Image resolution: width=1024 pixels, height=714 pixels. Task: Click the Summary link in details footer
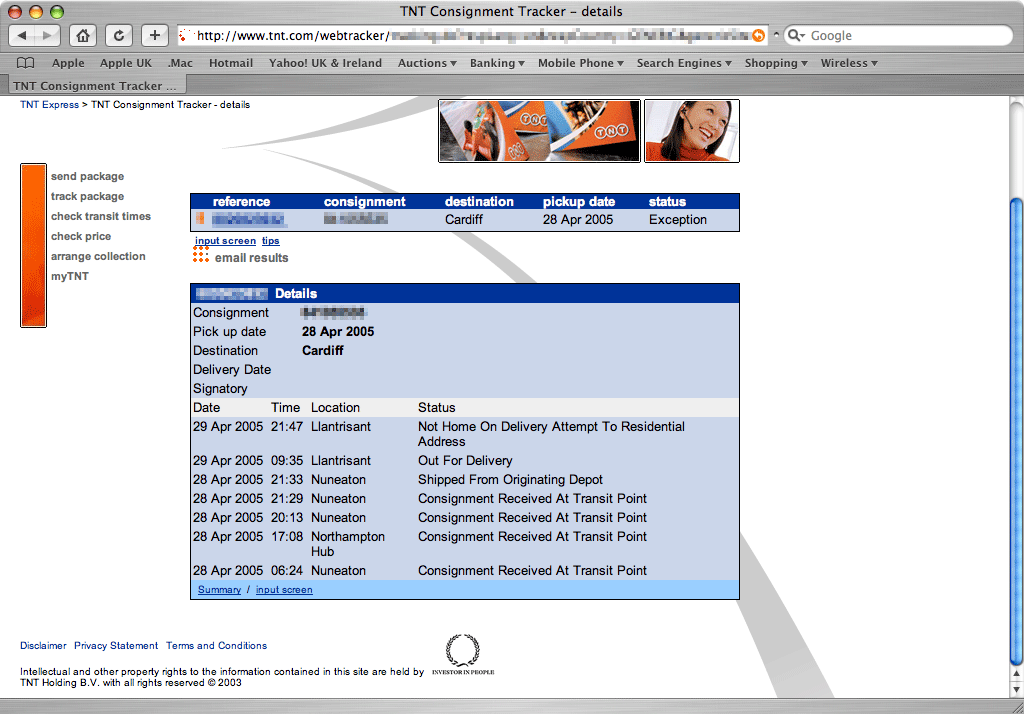(219, 590)
